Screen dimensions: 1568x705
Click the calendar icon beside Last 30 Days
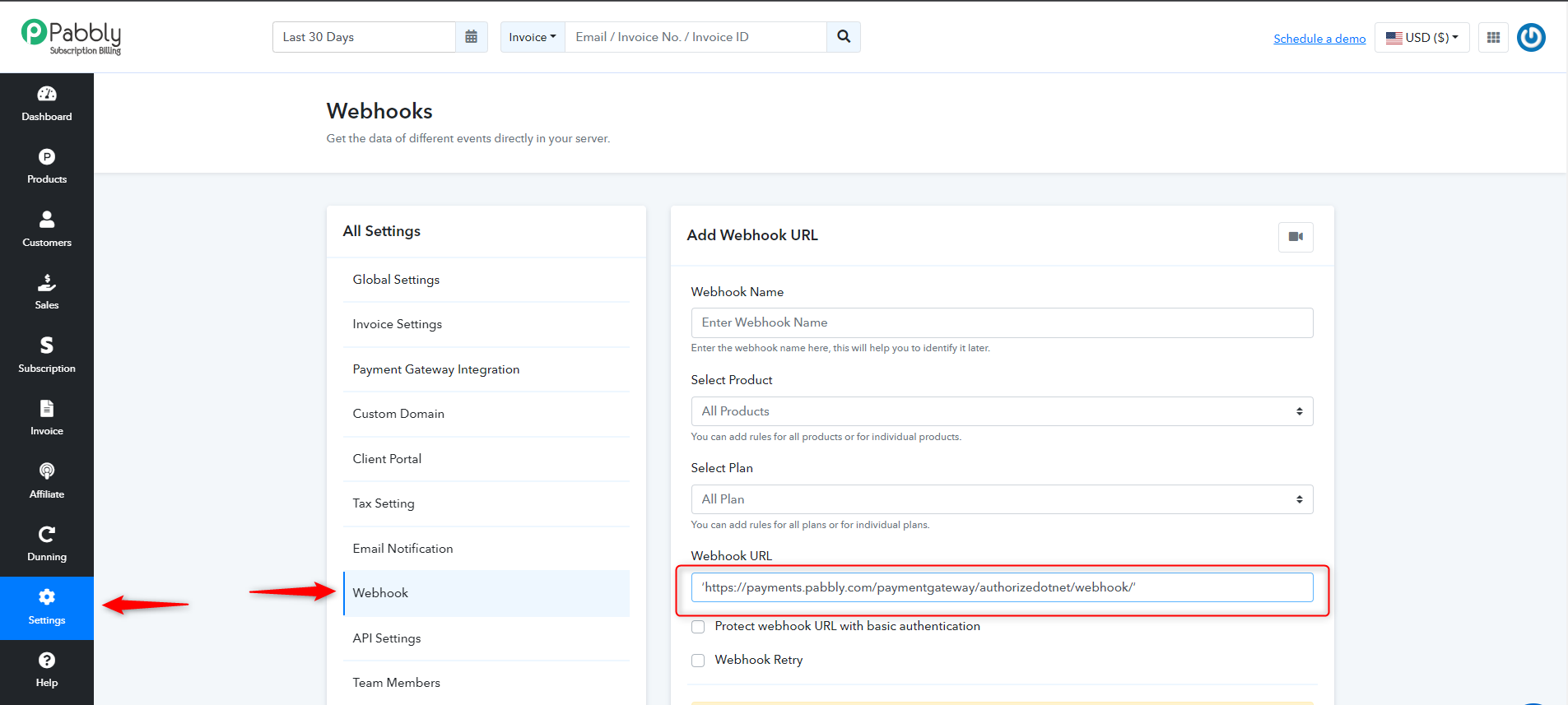471,37
